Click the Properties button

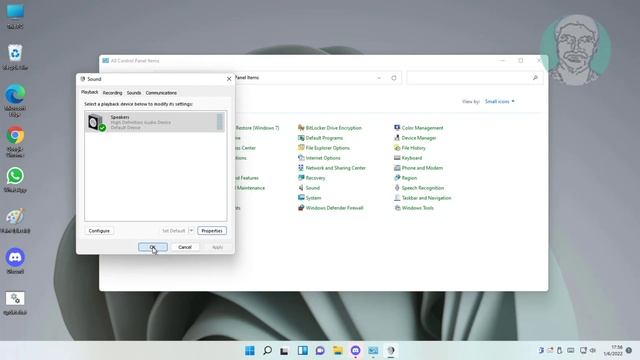[x=212, y=231]
